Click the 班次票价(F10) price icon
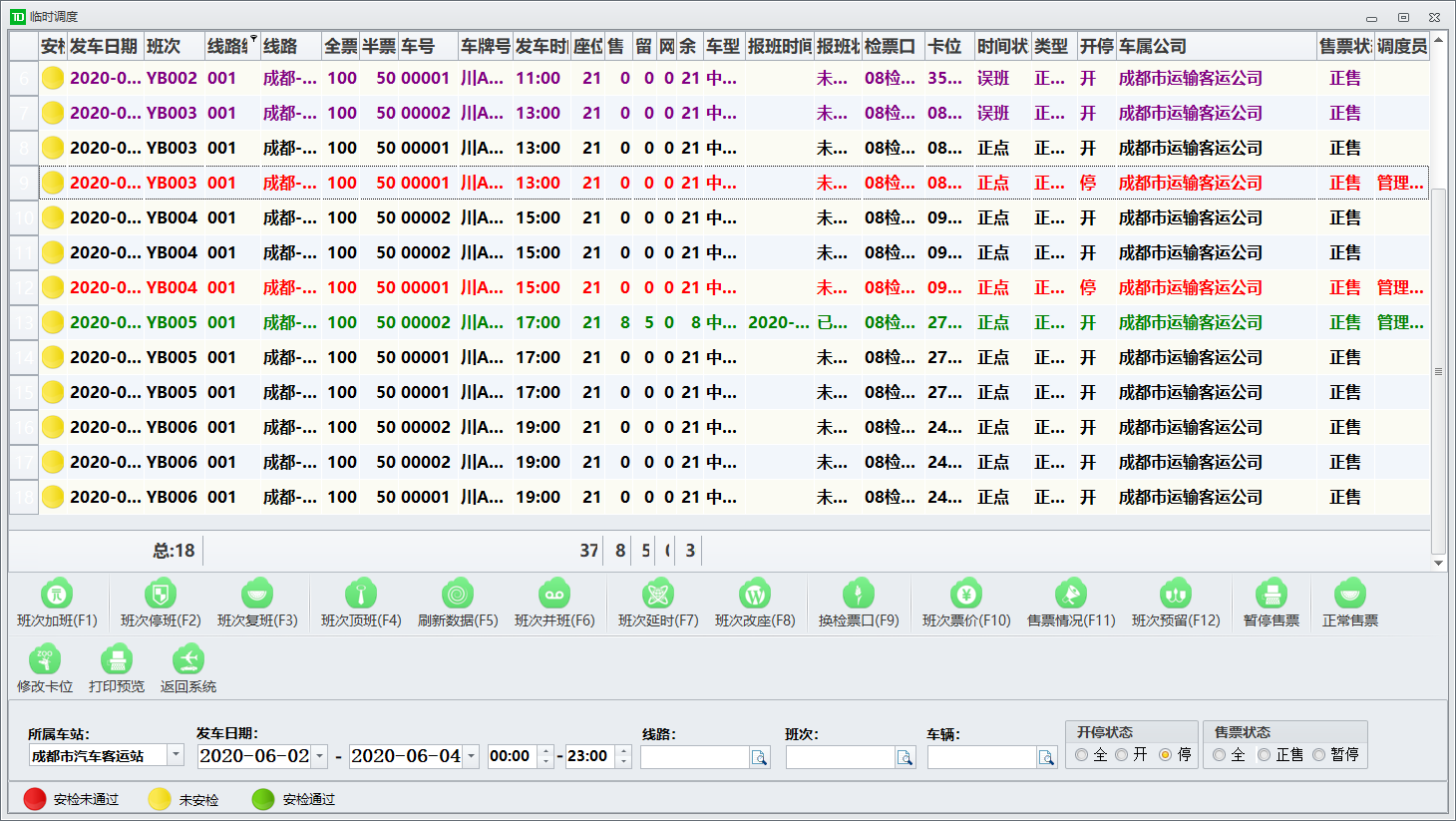Image resolution: width=1456 pixels, height=821 pixels. pos(965,595)
